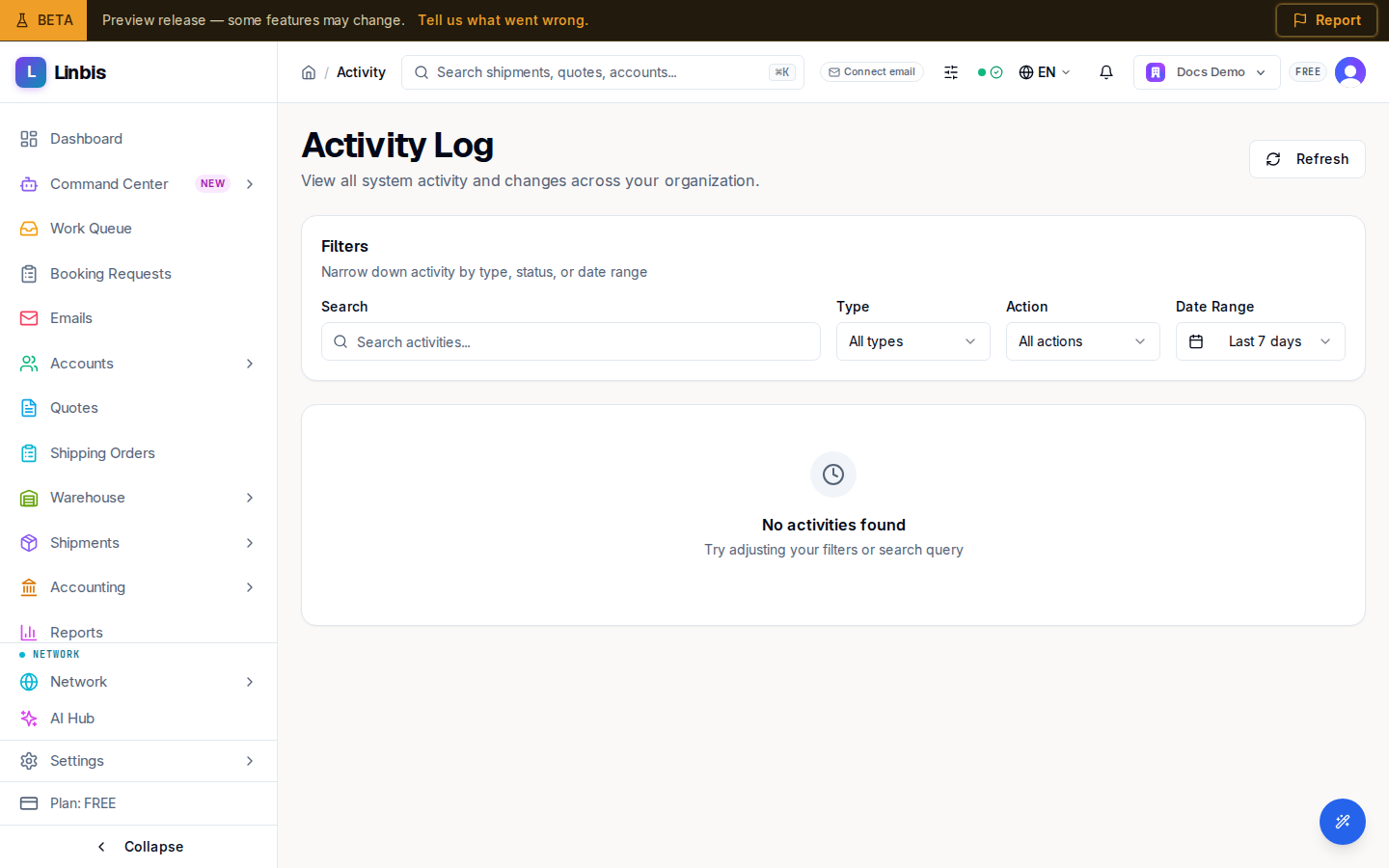Viewport: 1389px width, 868px height.
Task: Open the Dashboard page
Action: tap(139, 139)
